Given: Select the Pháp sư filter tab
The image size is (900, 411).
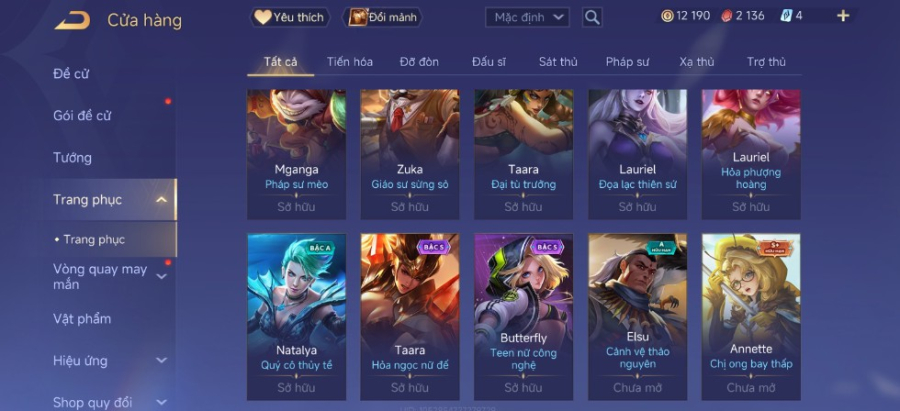Looking at the screenshot, I should click(x=627, y=62).
